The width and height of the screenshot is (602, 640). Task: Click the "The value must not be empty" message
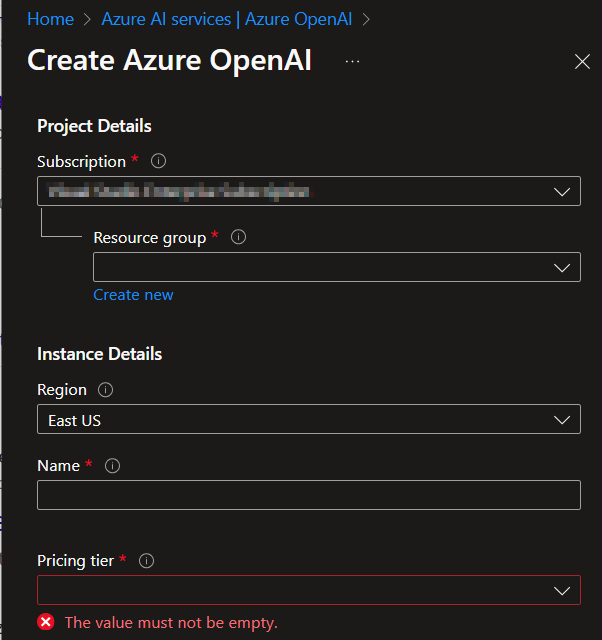(x=171, y=622)
